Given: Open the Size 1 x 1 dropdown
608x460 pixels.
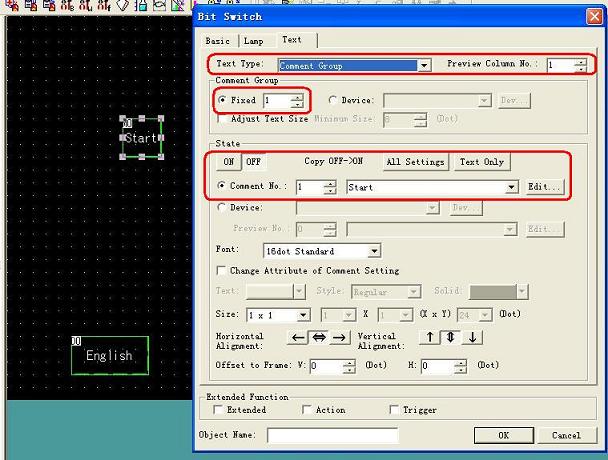Looking at the screenshot, I should [303, 315].
